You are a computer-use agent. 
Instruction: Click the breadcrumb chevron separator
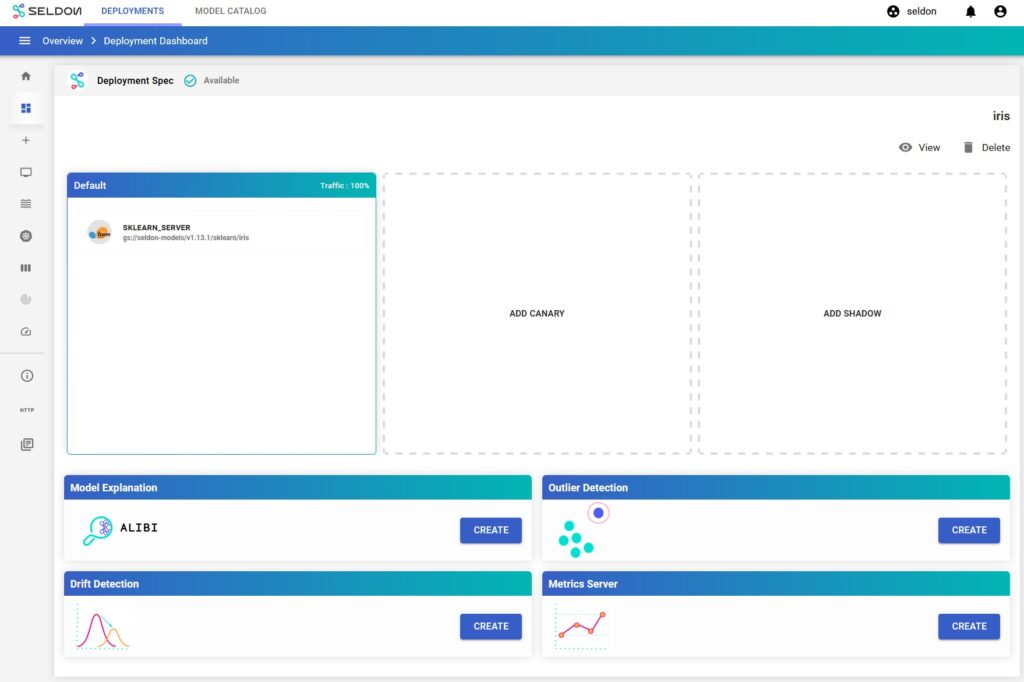(93, 41)
